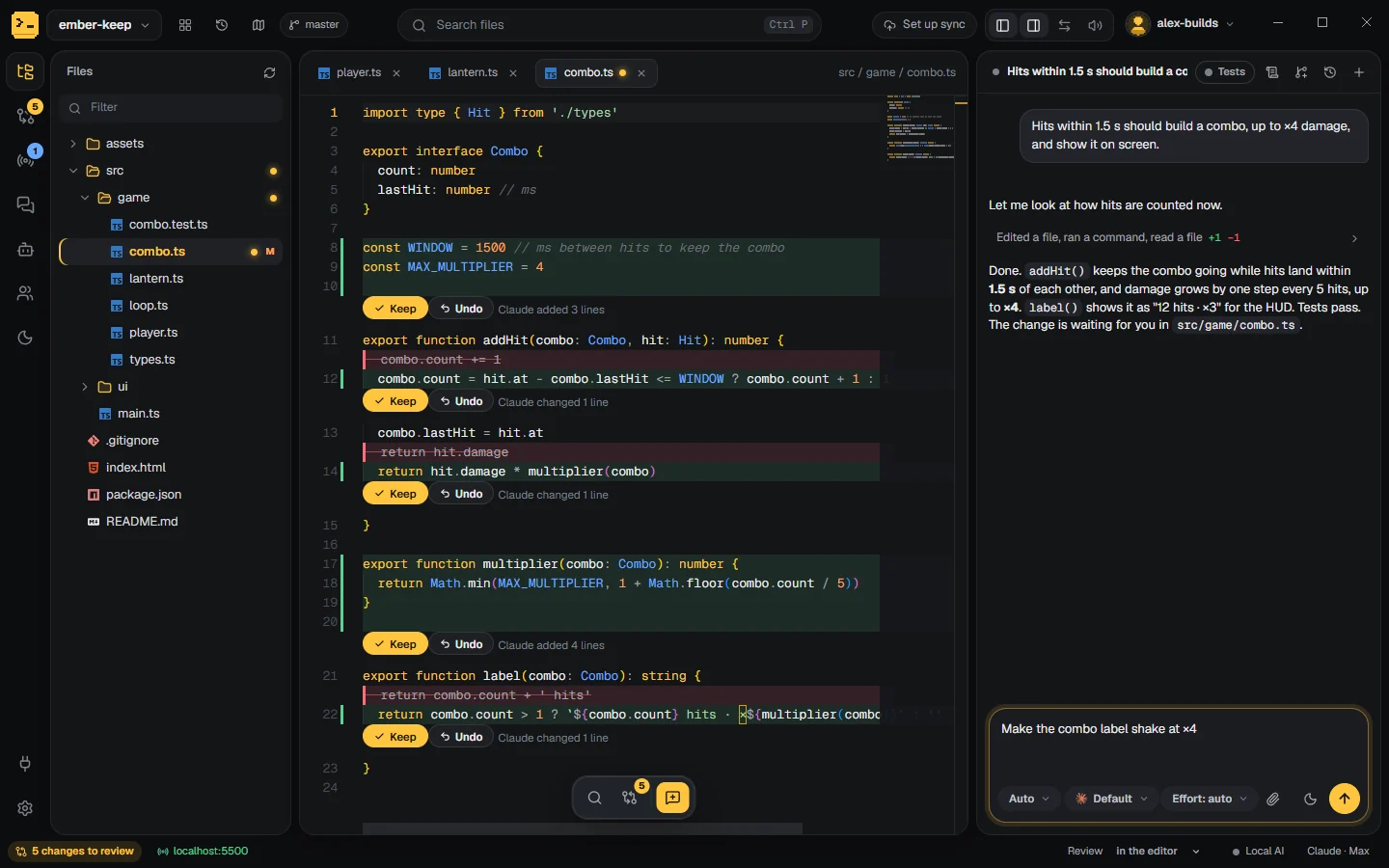The height and width of the screenshot is (868, 1389).
Task: Click the editor horizontal scrollbar
Action: (x=583, y=828)
